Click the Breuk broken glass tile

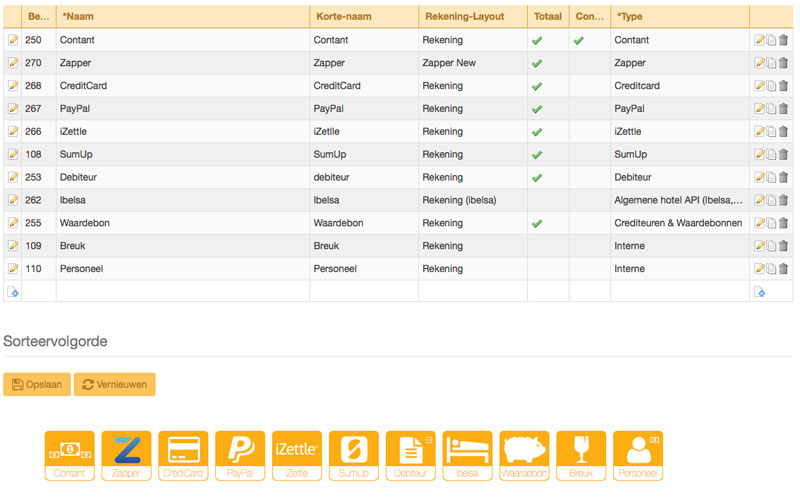point(581,455)
